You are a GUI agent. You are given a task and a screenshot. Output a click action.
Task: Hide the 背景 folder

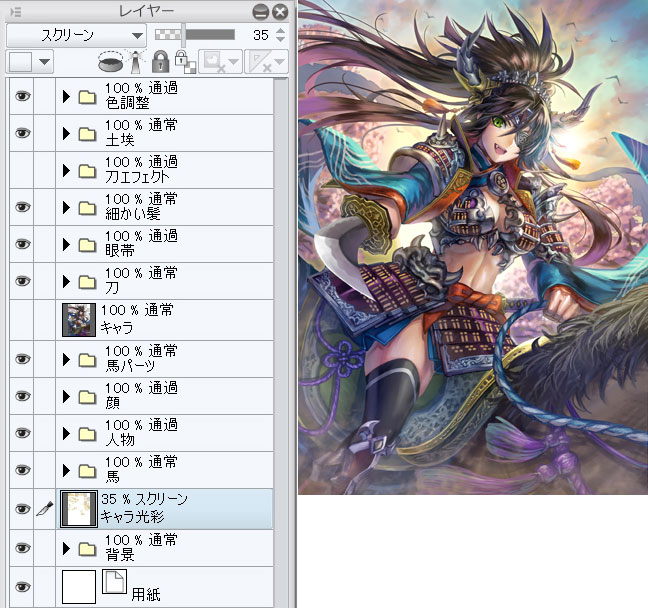(x=22, y=548)
